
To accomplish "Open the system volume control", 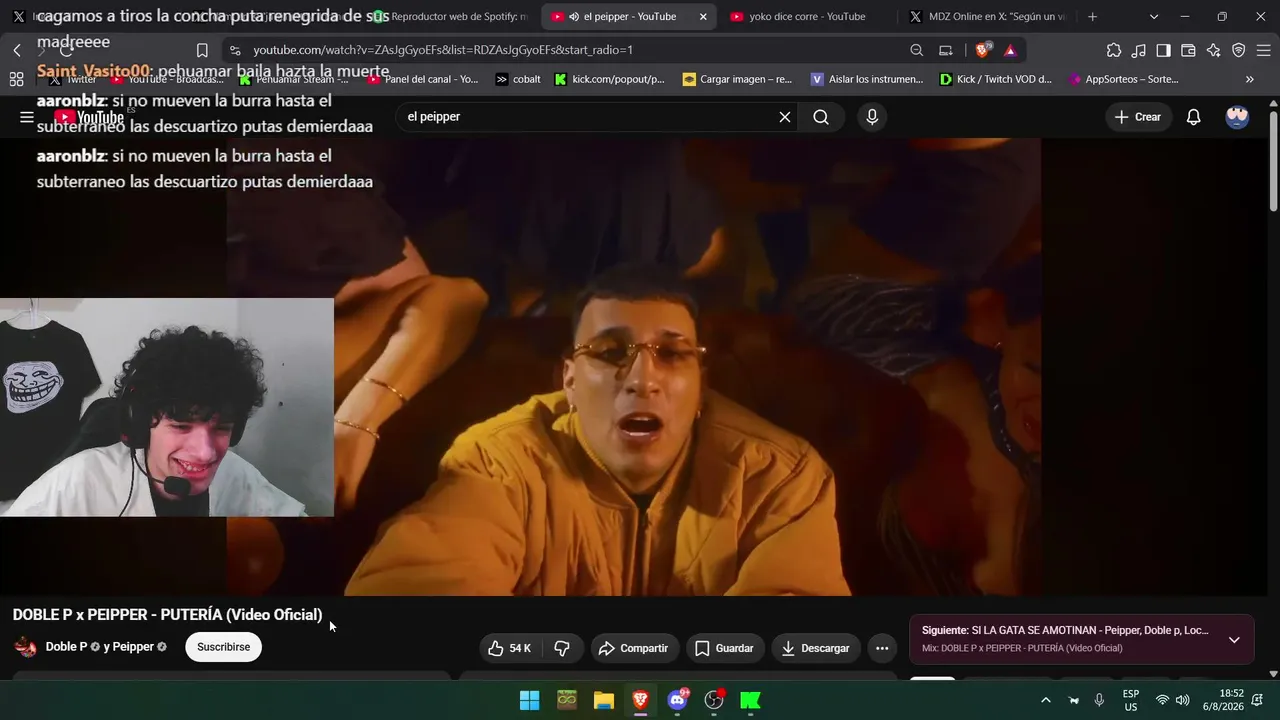I will (1183, 700).
